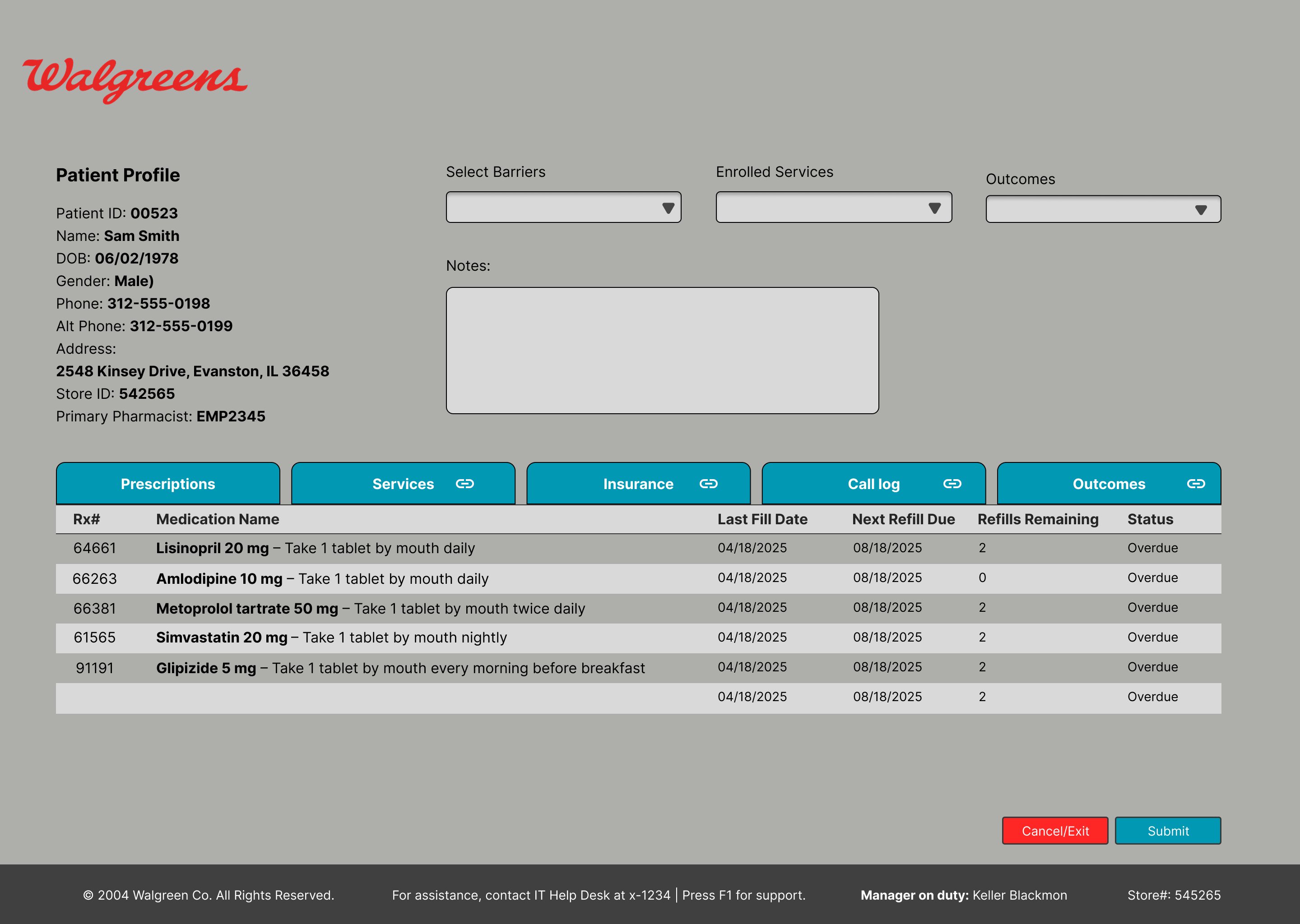Open the Select Barriers dropdown
Image resolution: width=1300 pixels, height=924 pixels.
coord(563,207)
